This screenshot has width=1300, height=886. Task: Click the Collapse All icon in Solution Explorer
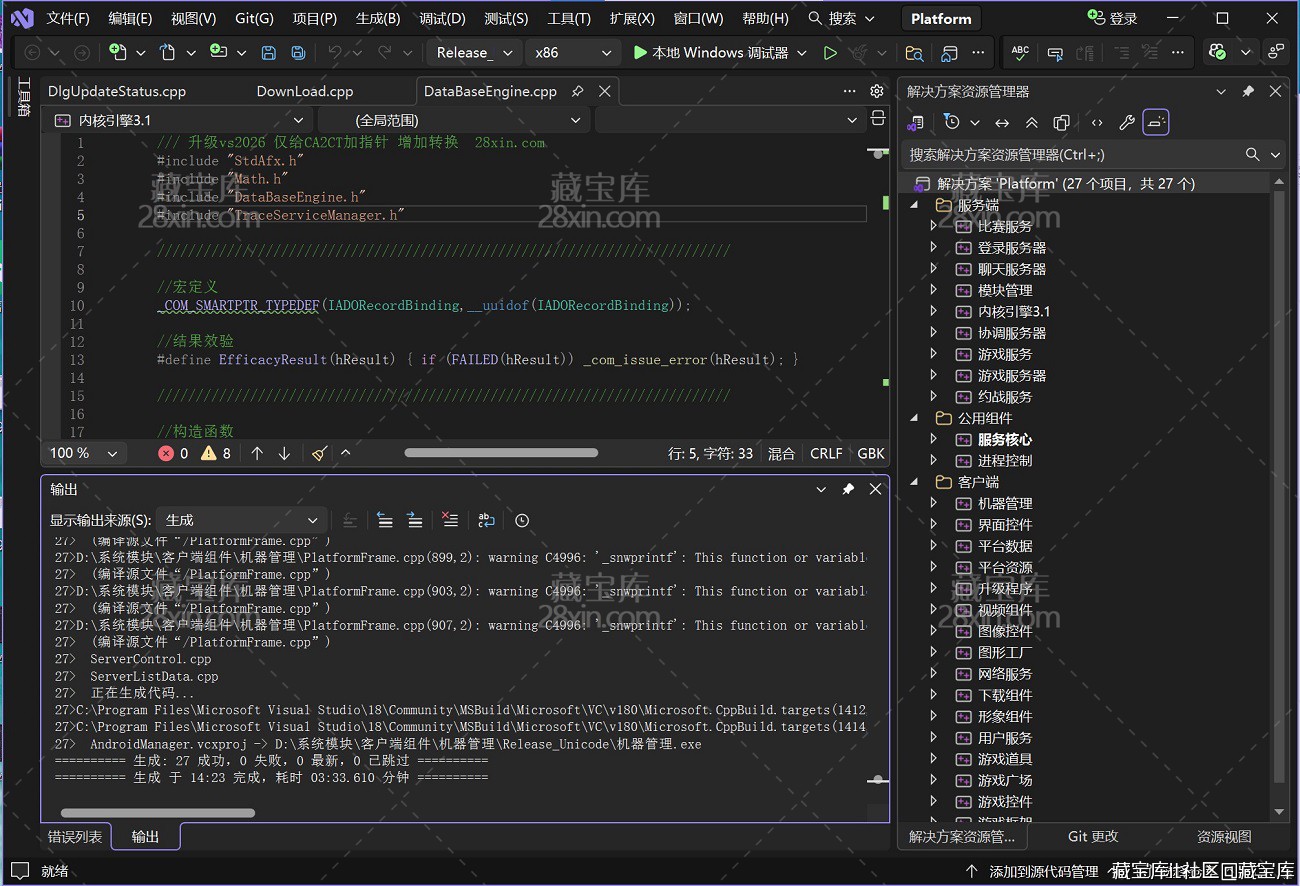pyautogui.click(x=1031, y=123)
